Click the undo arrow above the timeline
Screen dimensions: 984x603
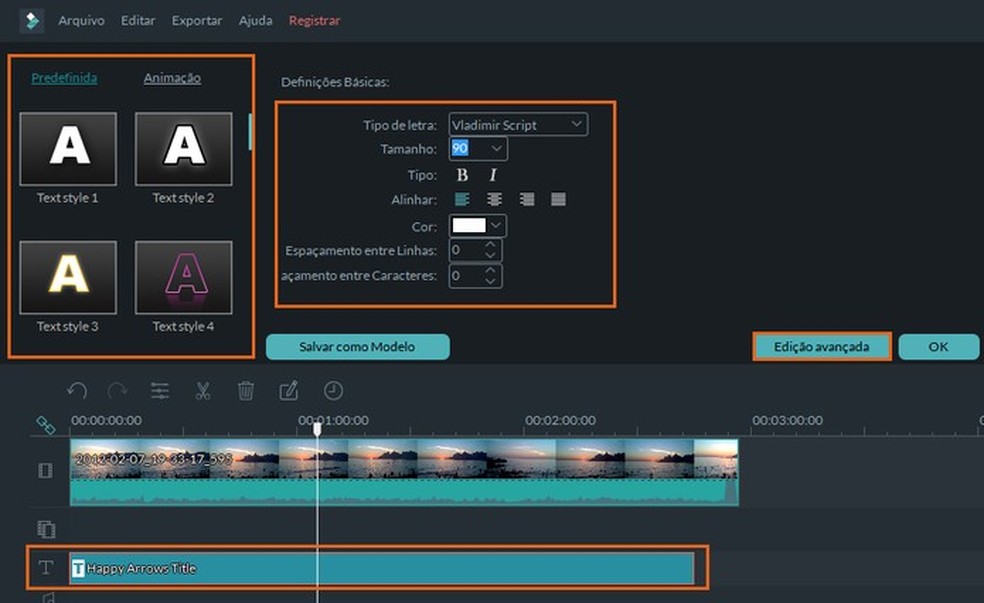(77, 391)
